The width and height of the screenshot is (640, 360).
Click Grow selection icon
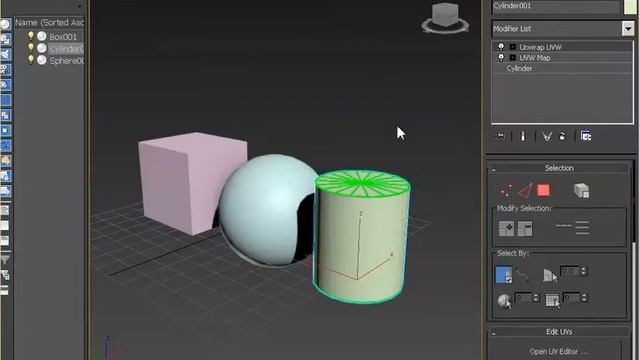[506, 229]
